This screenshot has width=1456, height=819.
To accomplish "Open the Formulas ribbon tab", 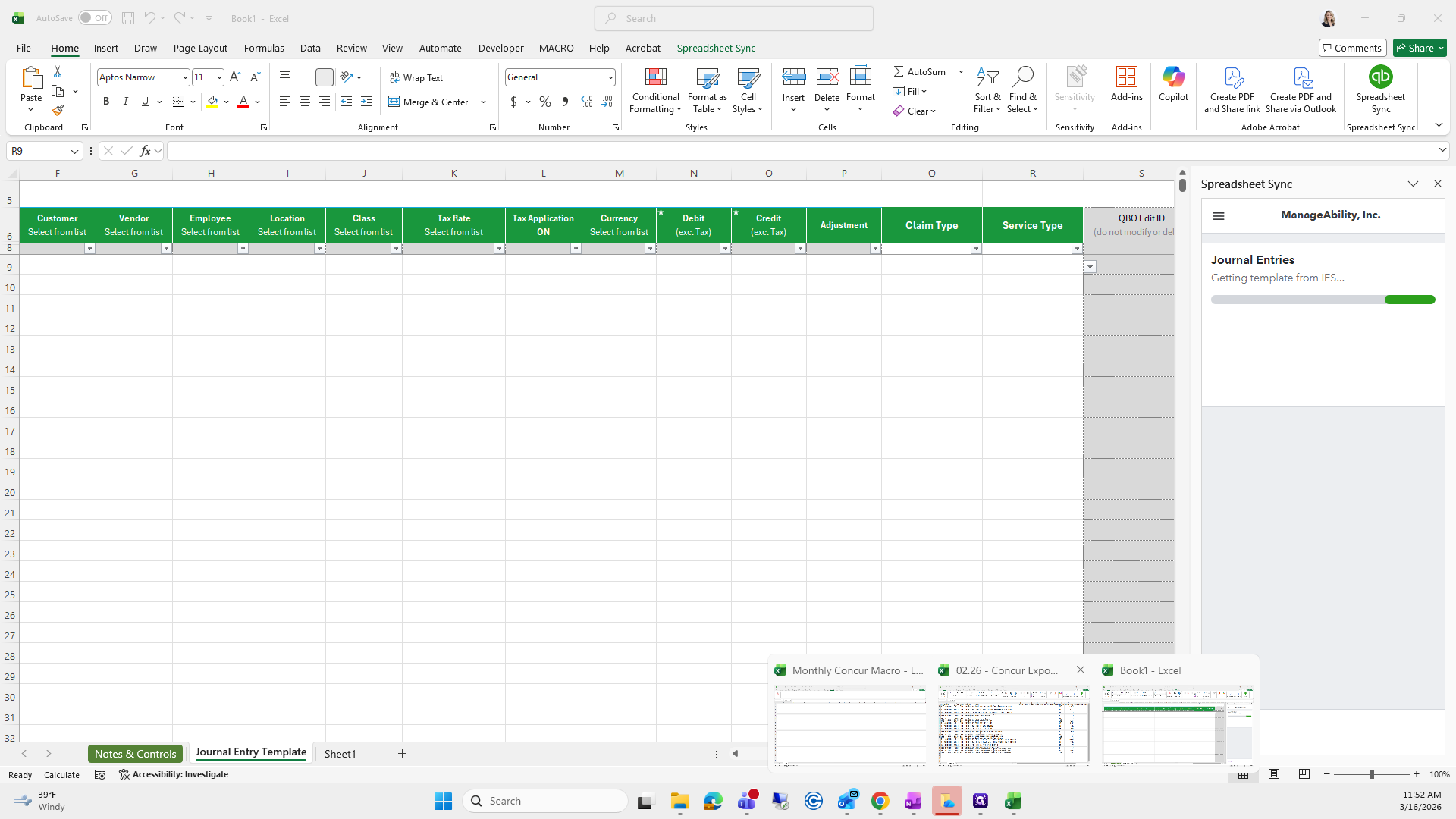I will 264,48.
